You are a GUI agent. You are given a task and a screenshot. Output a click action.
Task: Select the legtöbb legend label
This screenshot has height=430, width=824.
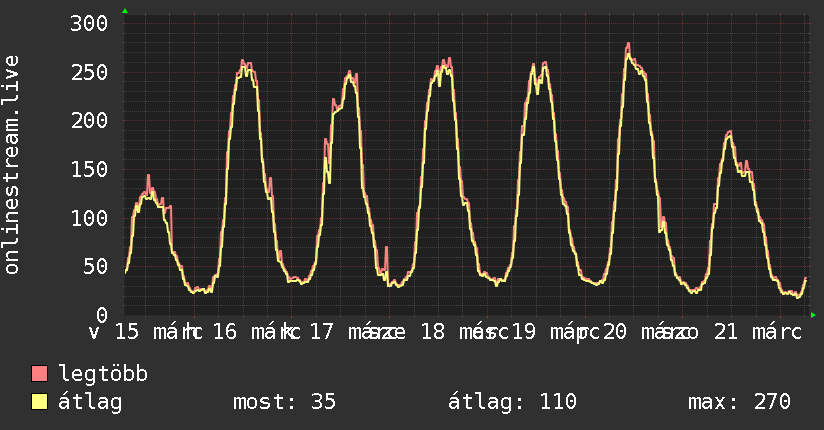pyautogui.click(x=103, y=373)
